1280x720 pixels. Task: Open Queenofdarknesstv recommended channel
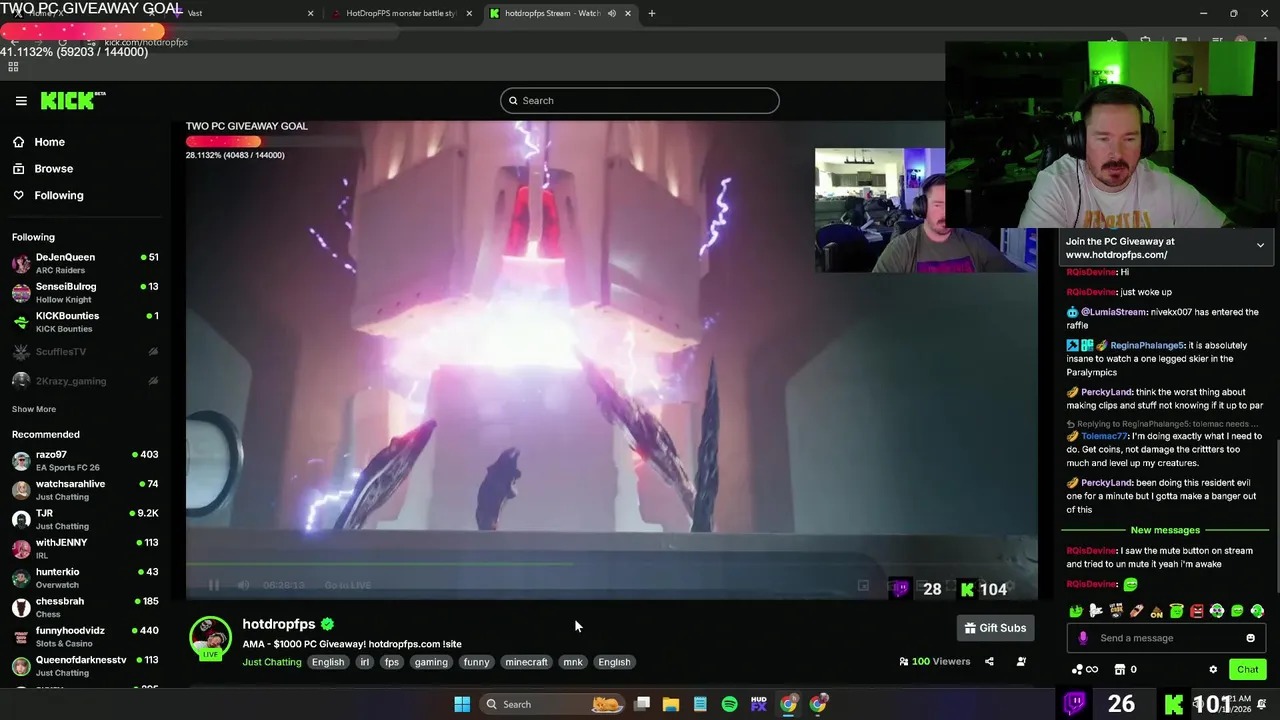coord(85,666)
